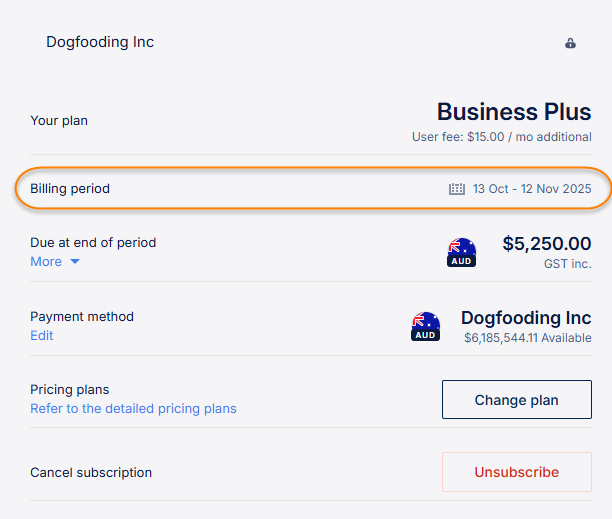Click the Business Plus plan name
612x519 pixels.
click(514, 111)
